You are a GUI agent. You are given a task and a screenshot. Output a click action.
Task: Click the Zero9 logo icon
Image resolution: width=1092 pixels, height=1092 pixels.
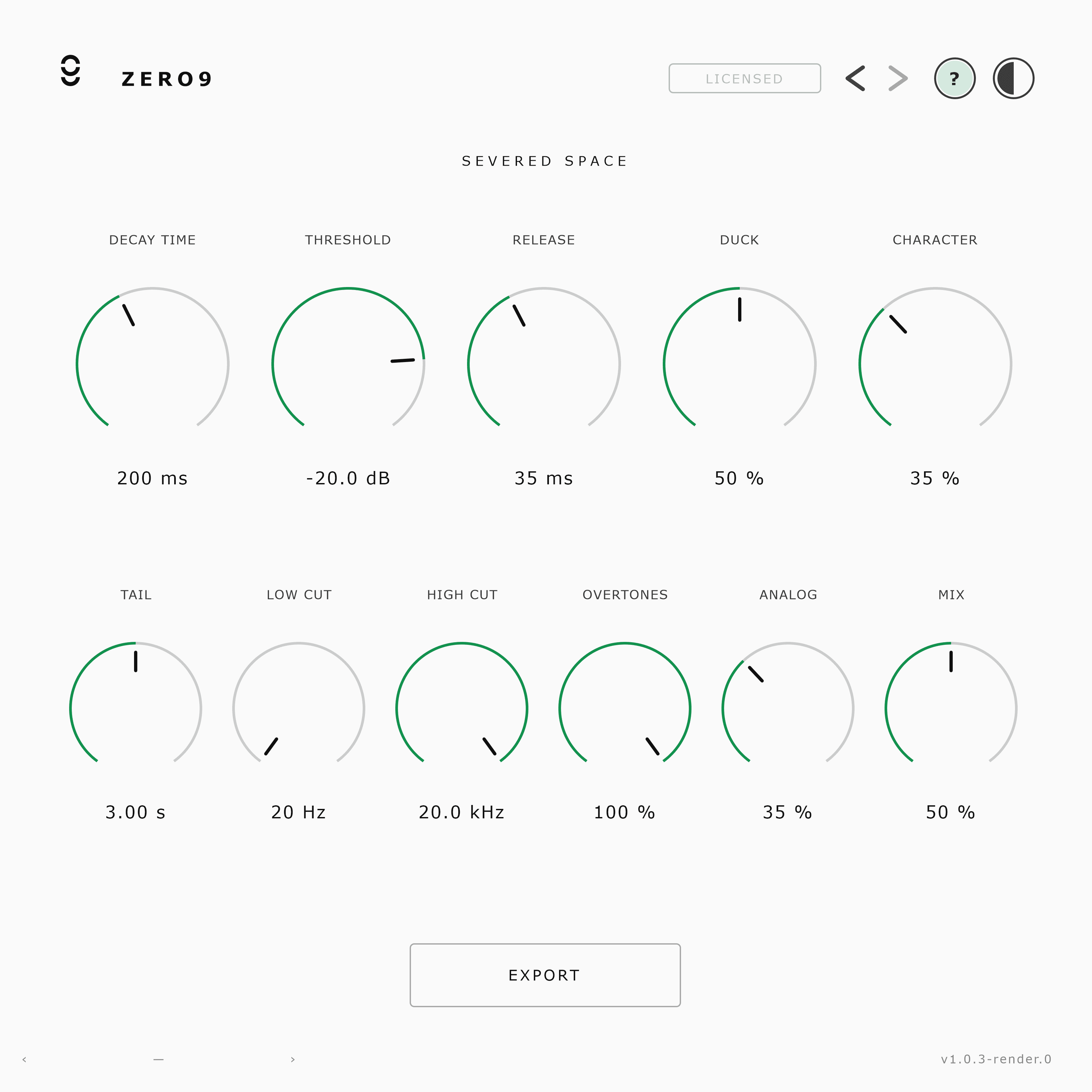71,71
